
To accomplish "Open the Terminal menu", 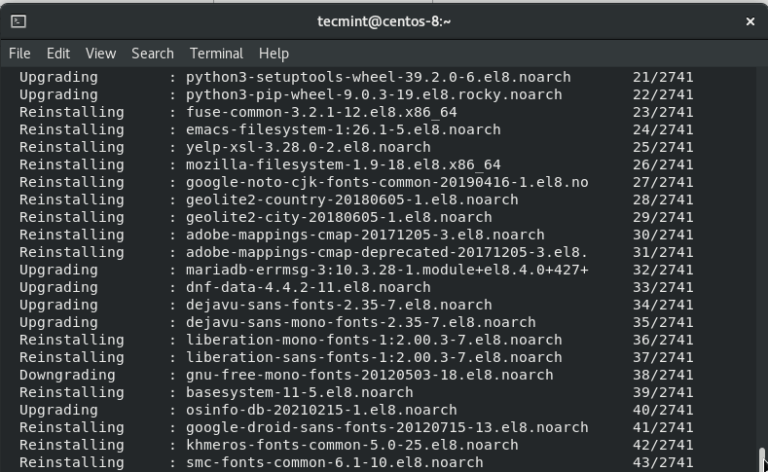I will (x=216, y=53).
